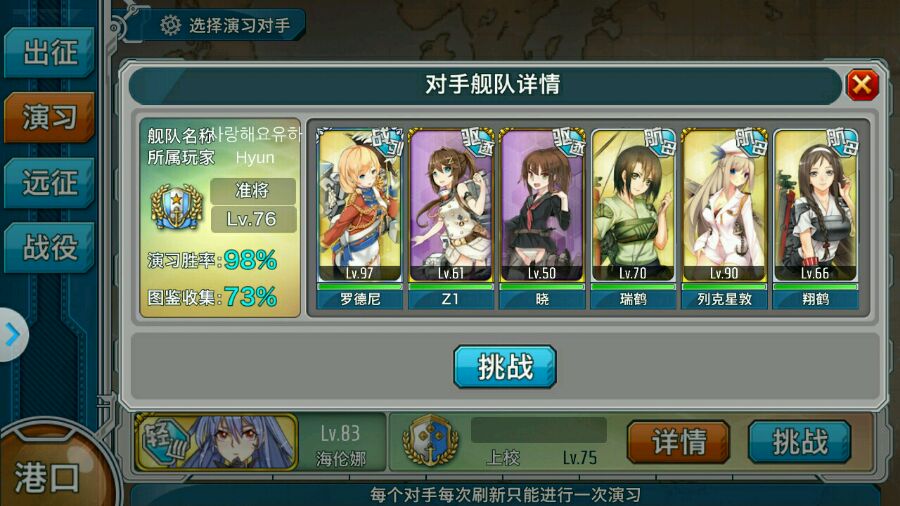This screenshot has width=900, height=506.
Task: Click the 上校 rank shield emblem
Action: [430, 441]
